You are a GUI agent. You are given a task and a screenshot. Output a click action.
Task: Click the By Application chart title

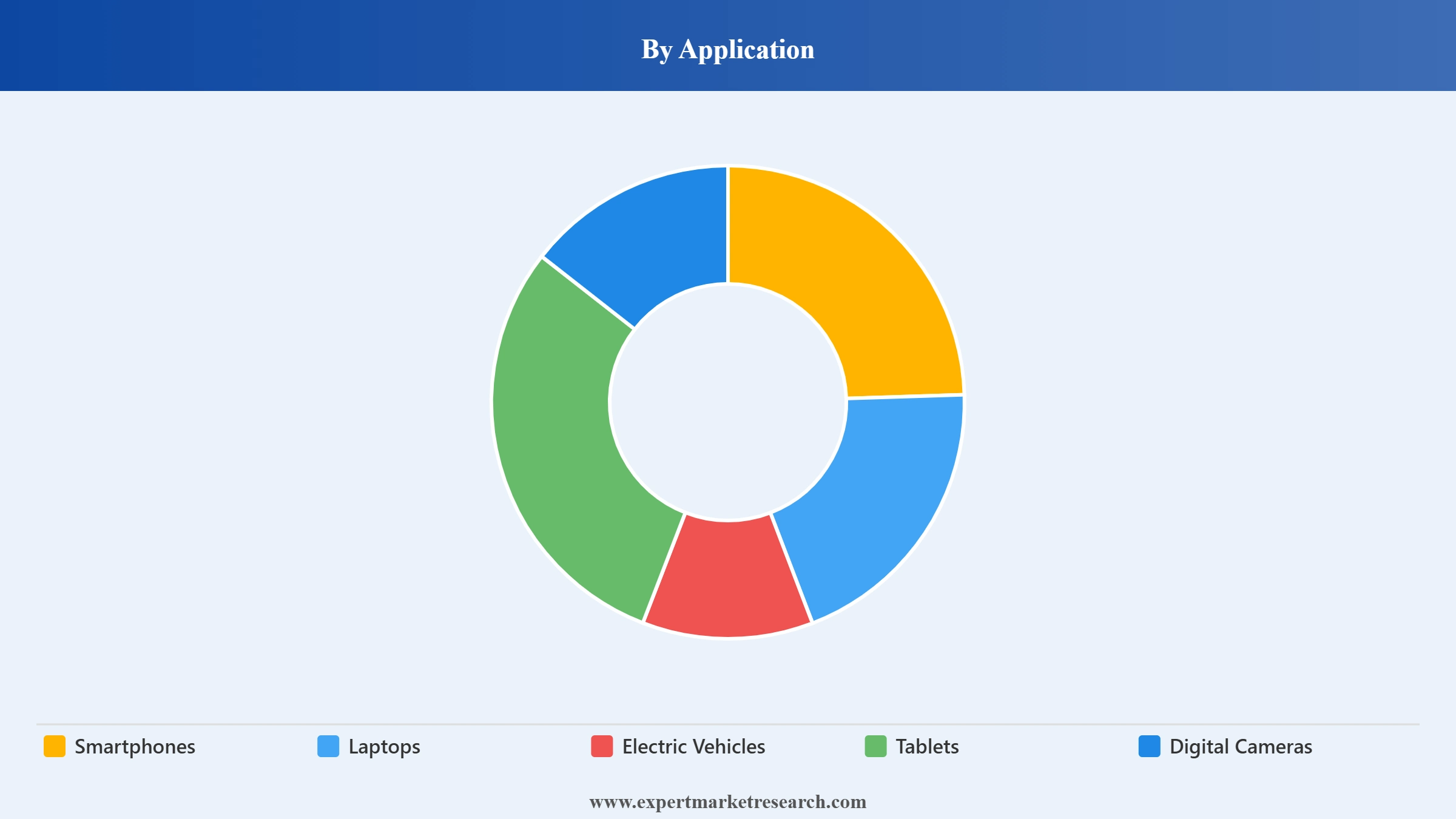tap(728, 49)
